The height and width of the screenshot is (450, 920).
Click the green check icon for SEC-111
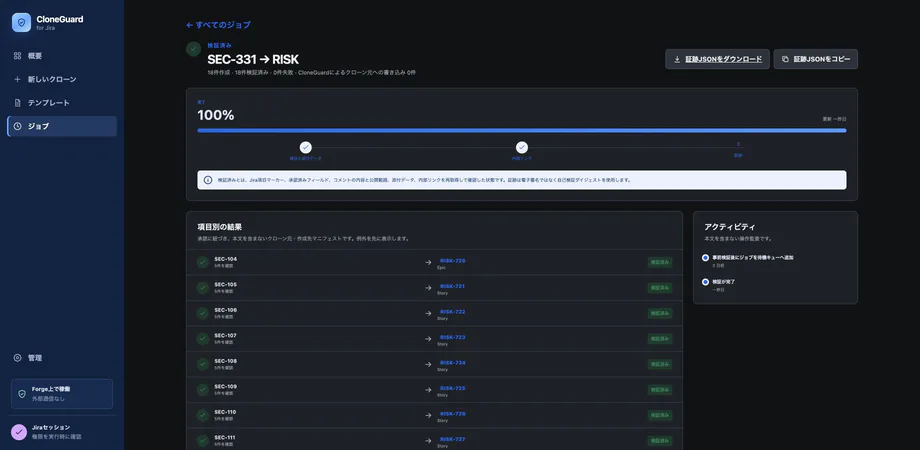[x=203, y=441]
